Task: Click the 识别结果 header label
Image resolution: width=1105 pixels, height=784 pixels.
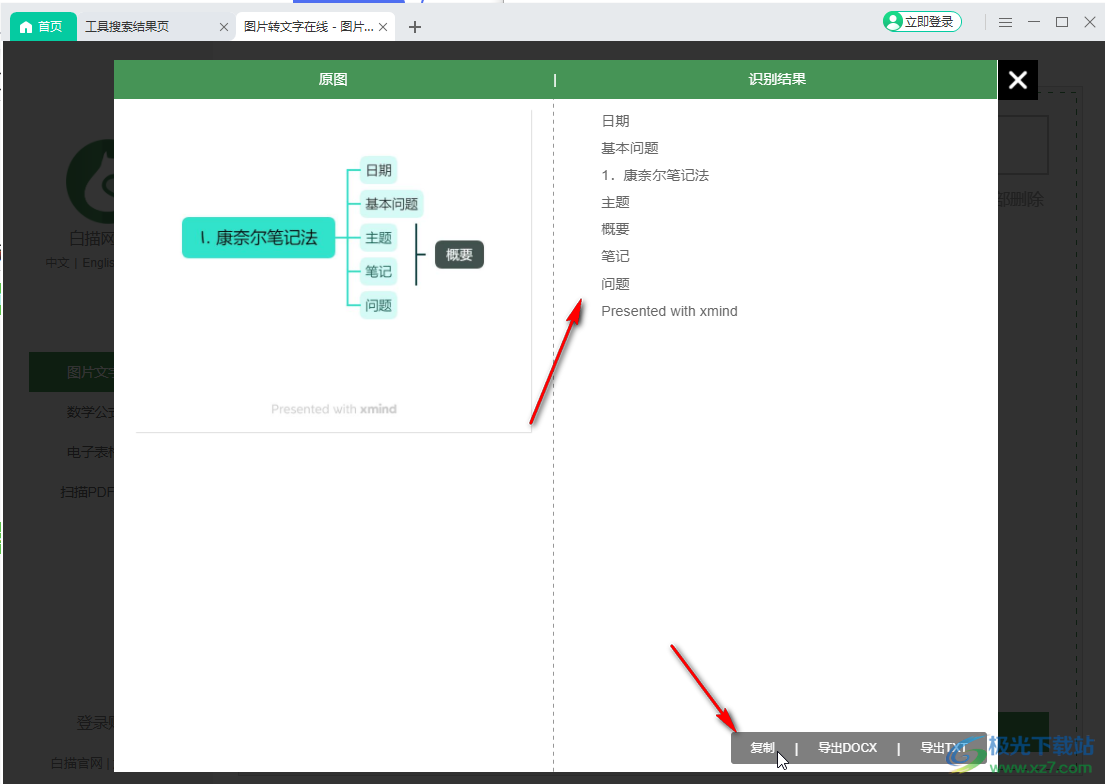Action: click(x=777, y=80)
